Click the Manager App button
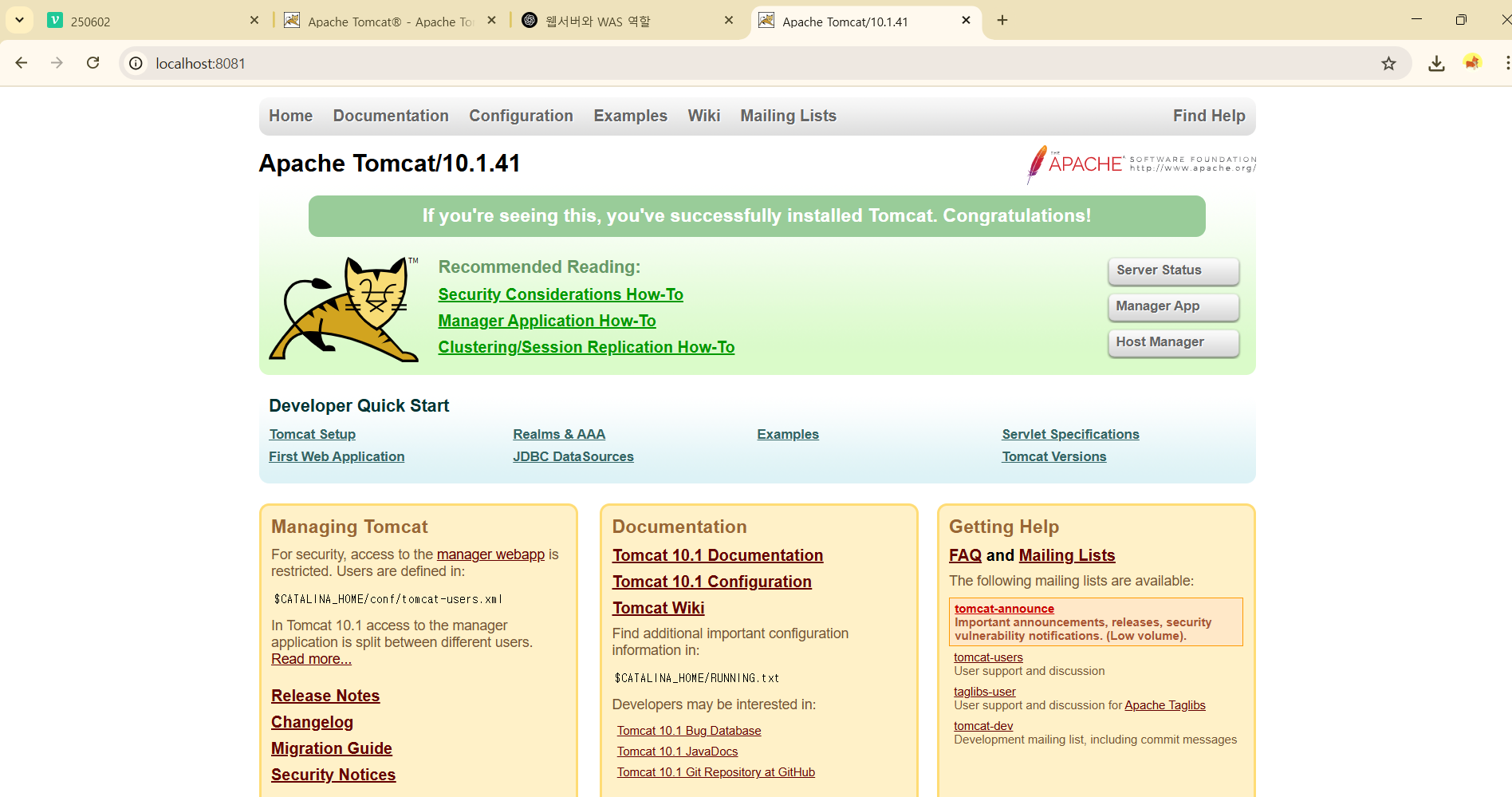This screenshot has height=797, width=1512. (1173, 306)
